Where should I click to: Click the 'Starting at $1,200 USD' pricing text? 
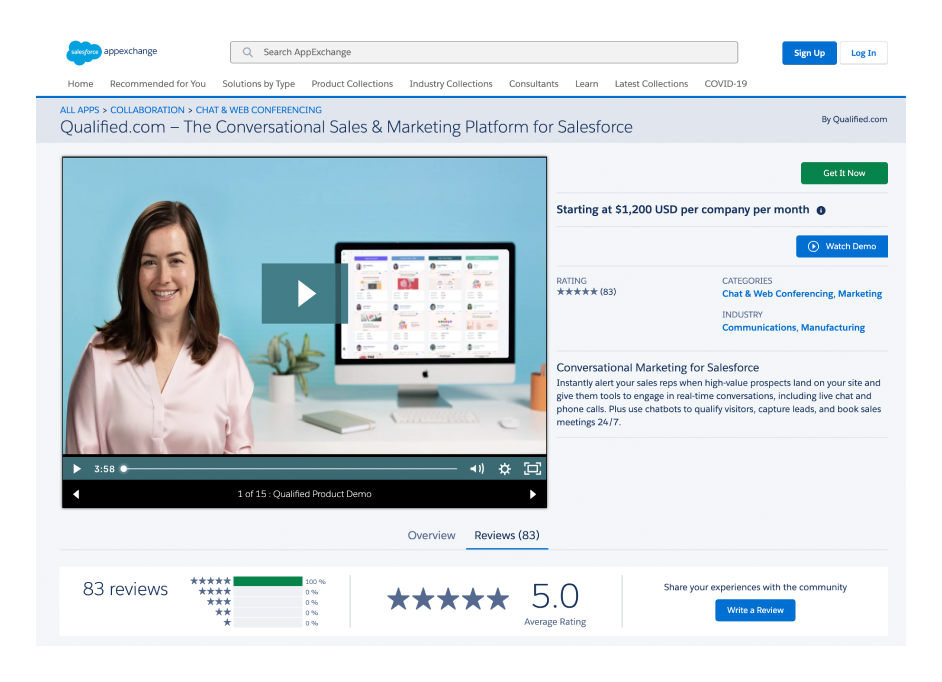click(682, 210)
